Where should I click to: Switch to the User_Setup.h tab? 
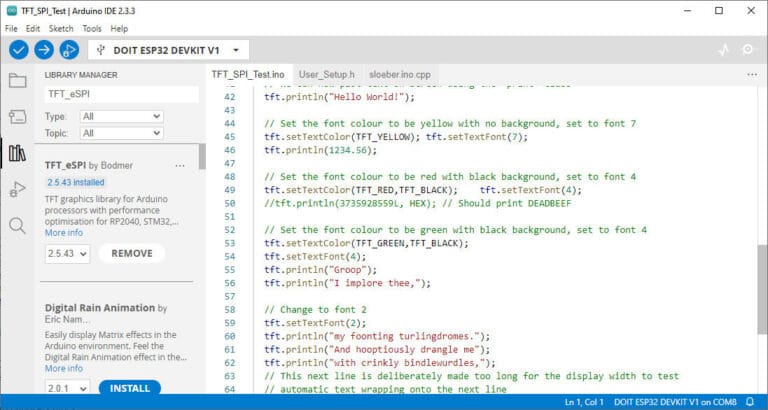click(x=326, y=74)
